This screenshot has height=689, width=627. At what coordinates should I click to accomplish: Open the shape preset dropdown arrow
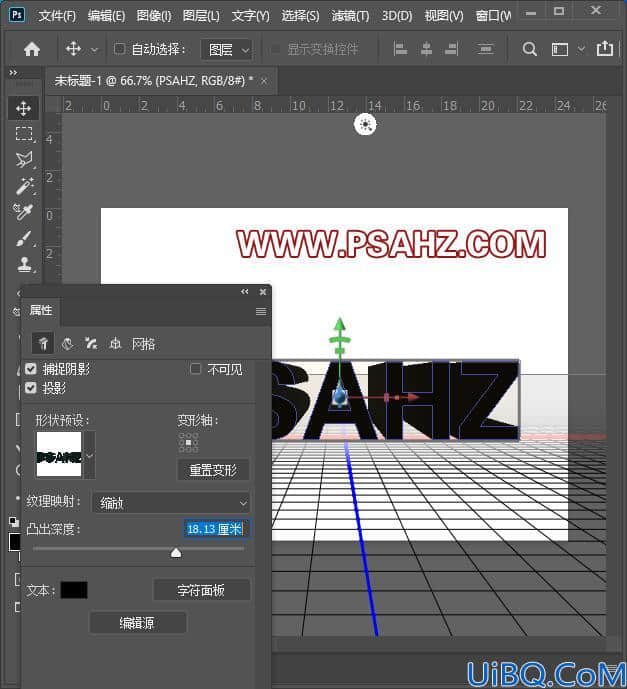[90, 455]
